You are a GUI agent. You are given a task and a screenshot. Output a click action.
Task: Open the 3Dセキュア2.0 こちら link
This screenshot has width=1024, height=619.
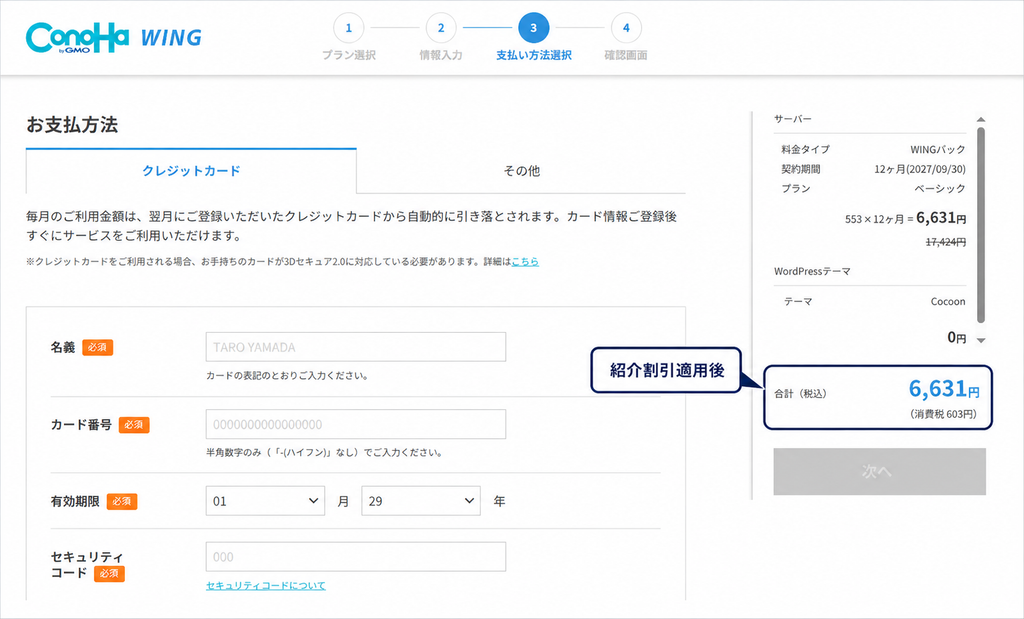tap(525, 261)
